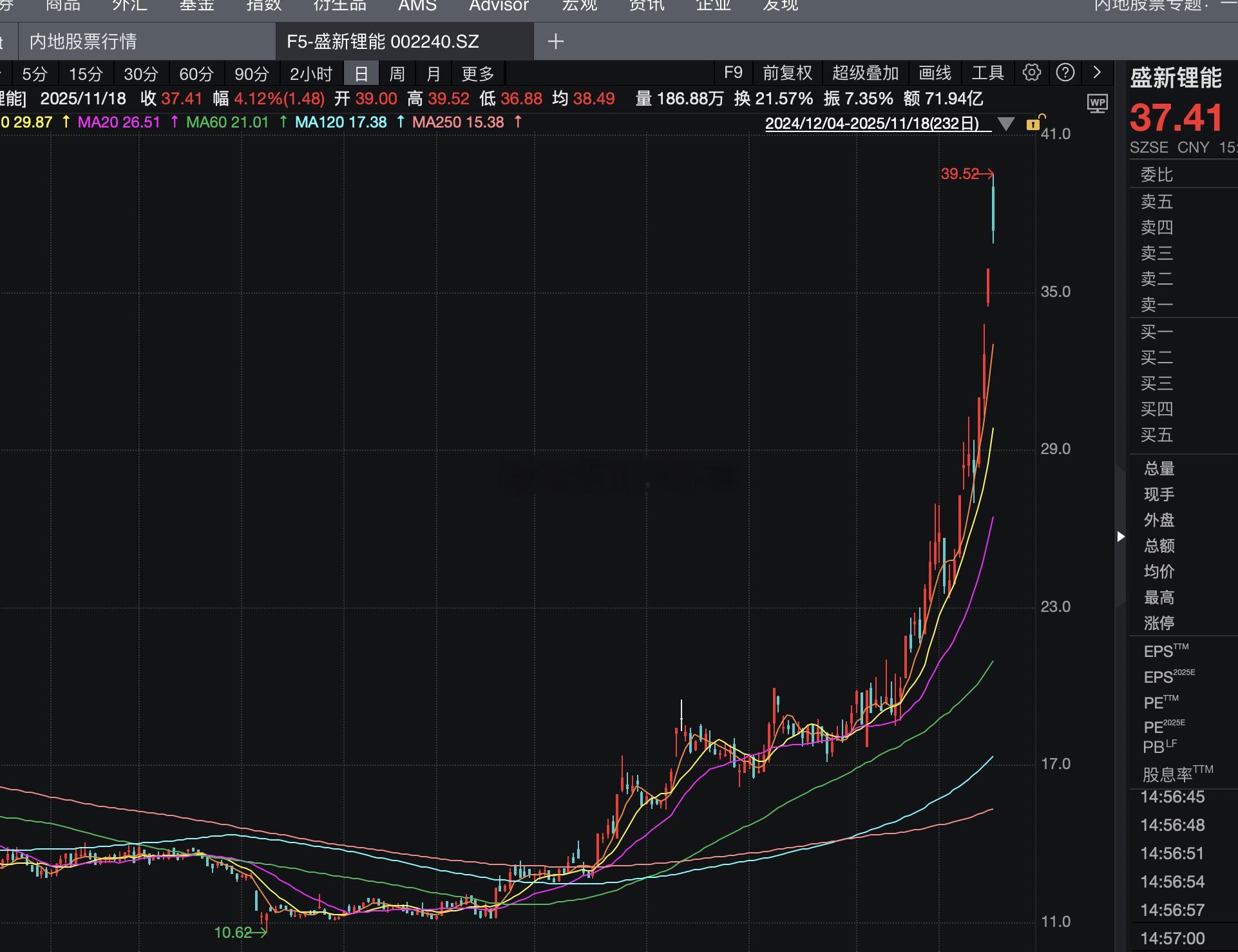The height and width of the screenshot is (952, 1238).
Task: Open 更多 period options
Action: coord(477,74)
